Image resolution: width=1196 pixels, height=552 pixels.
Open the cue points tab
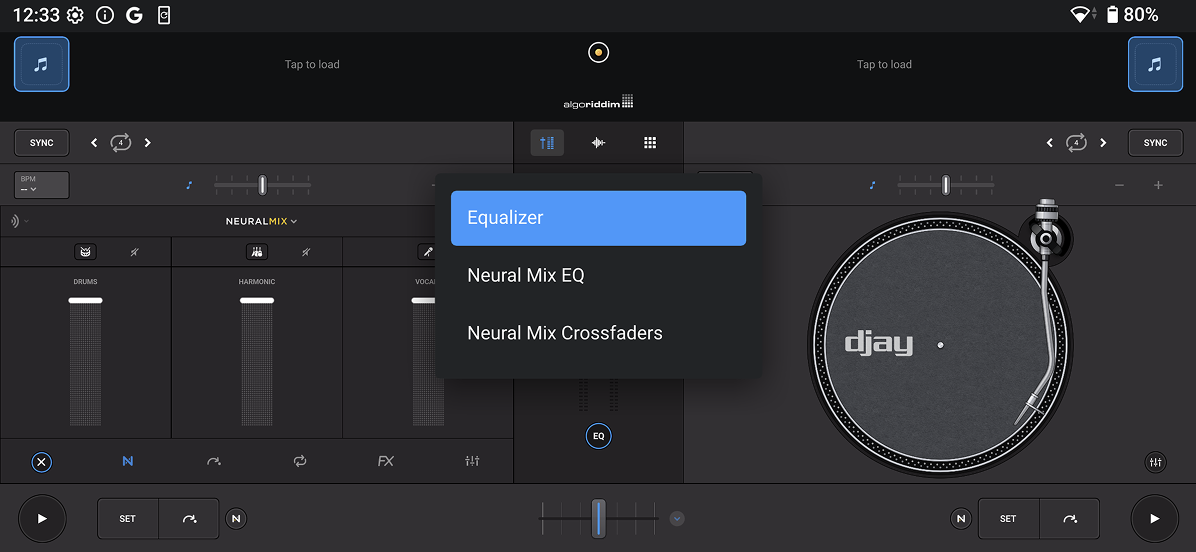214,461
